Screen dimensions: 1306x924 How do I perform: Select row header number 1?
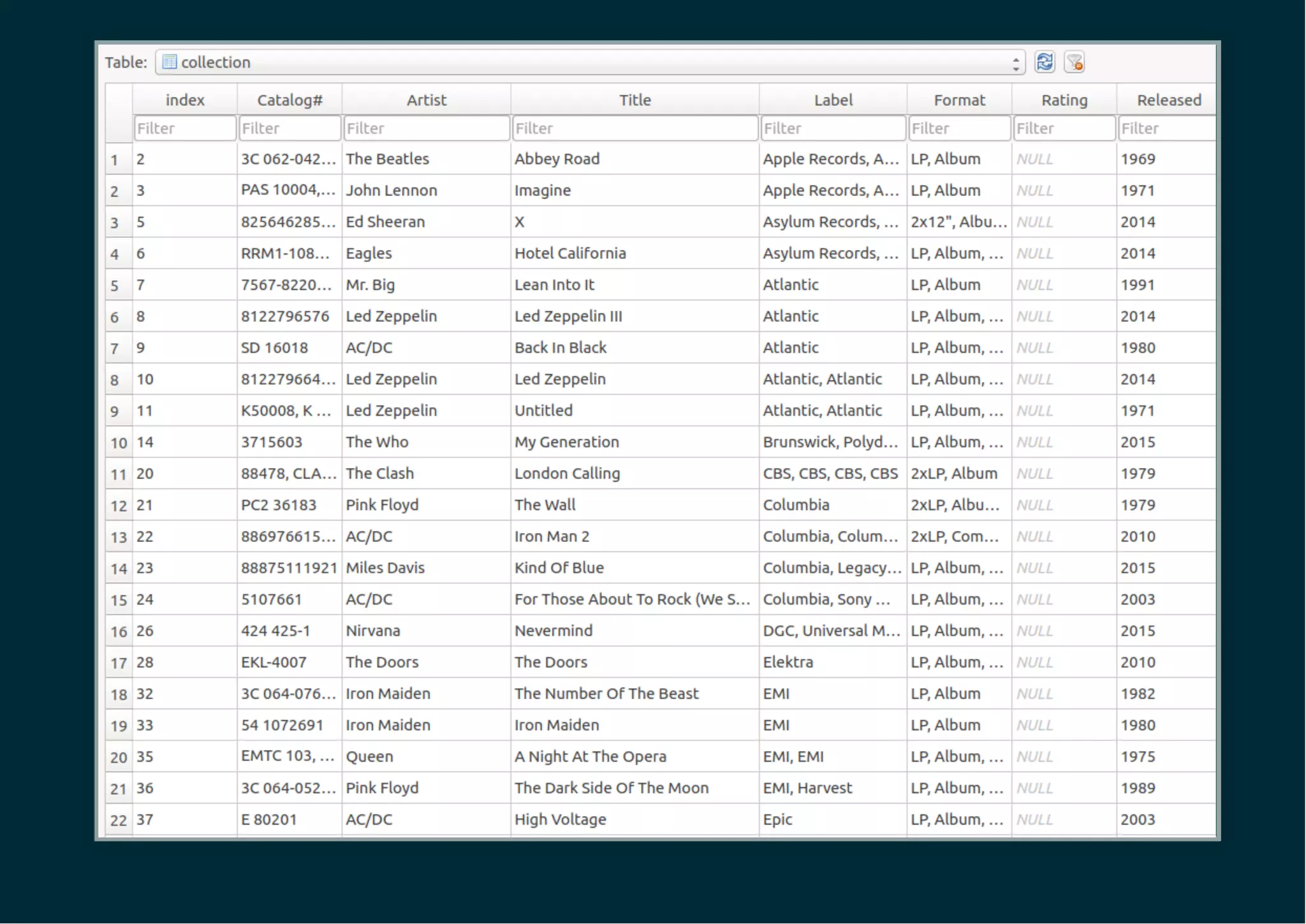point(119,159)
